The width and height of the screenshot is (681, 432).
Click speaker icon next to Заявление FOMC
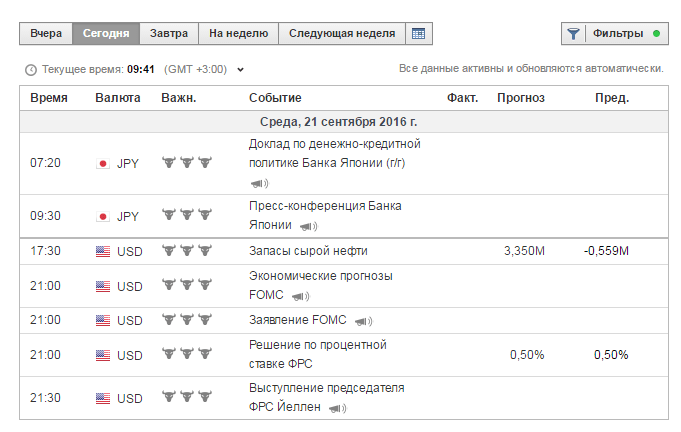click(364, 321)
